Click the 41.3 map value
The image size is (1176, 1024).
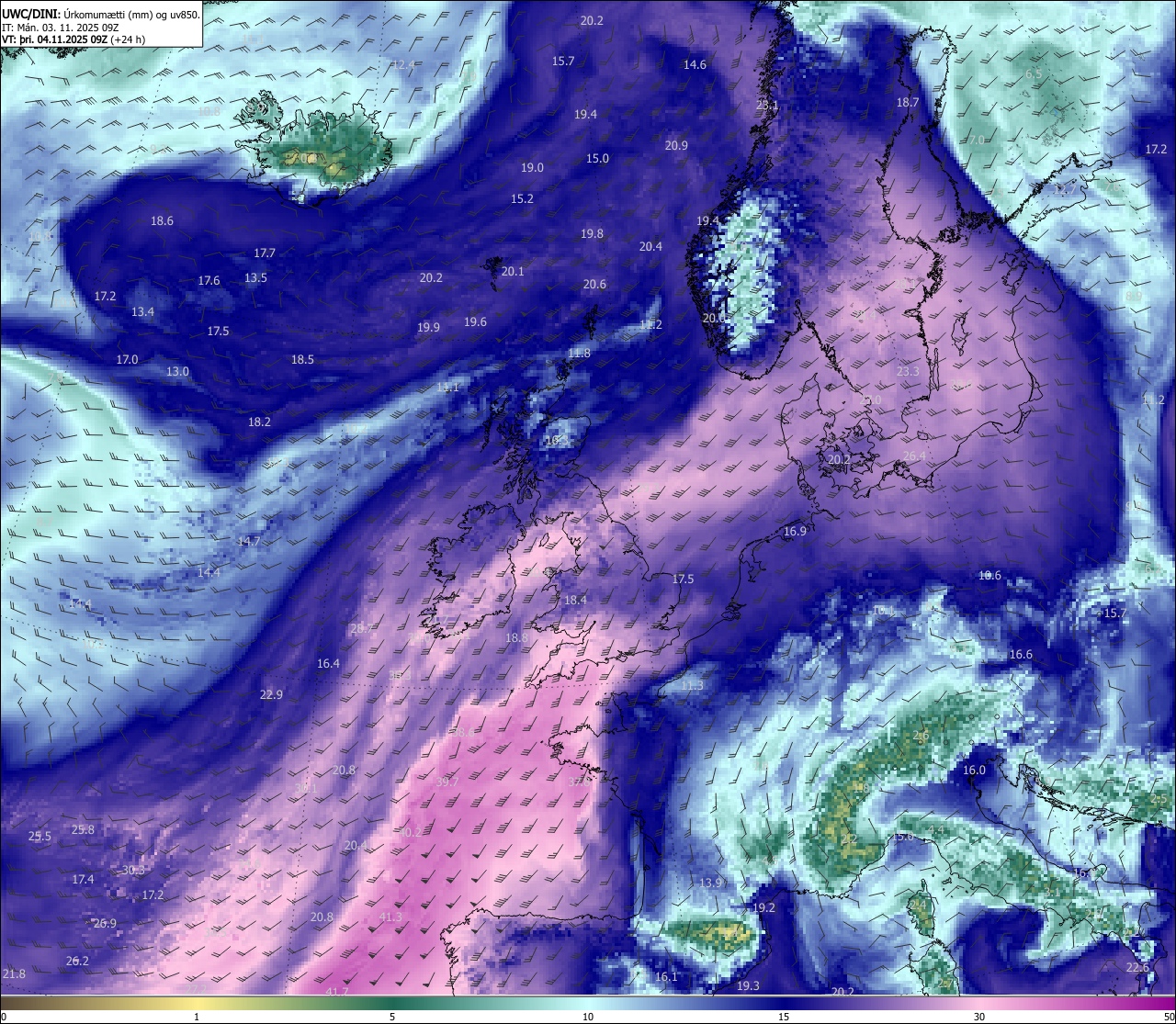[x=390, y=917]
